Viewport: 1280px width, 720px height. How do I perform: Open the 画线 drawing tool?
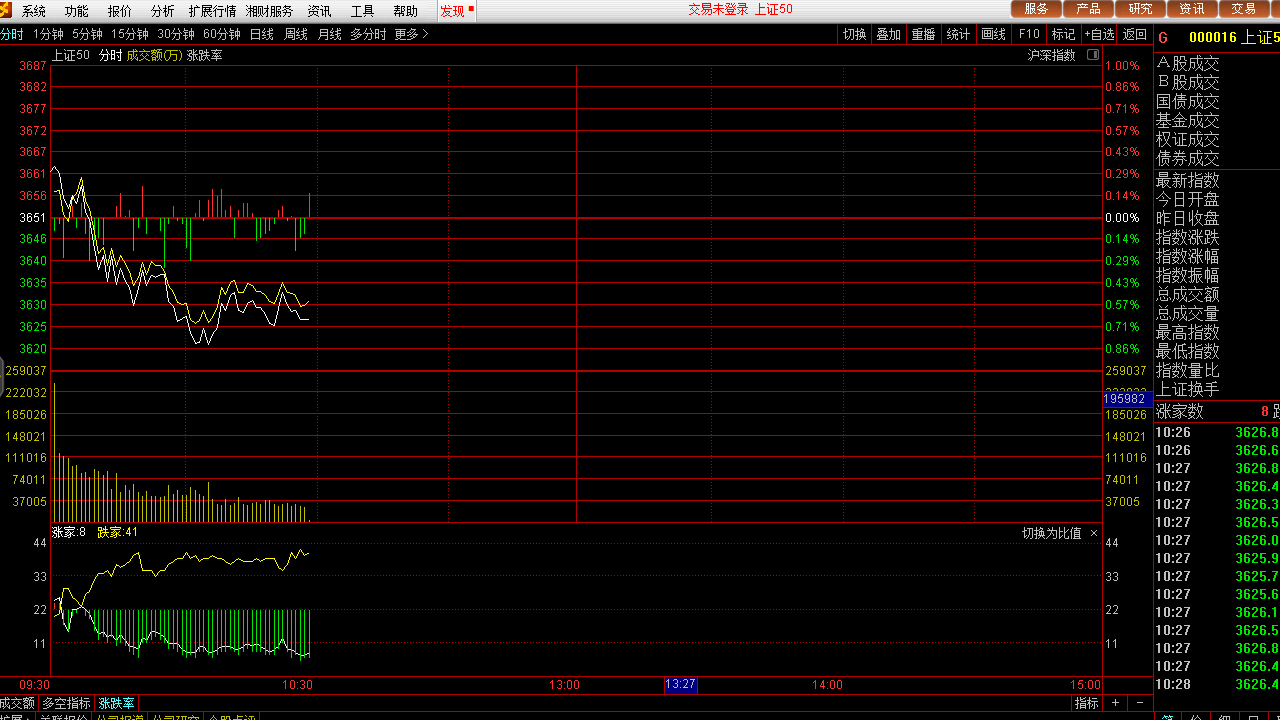pos(993,34)
